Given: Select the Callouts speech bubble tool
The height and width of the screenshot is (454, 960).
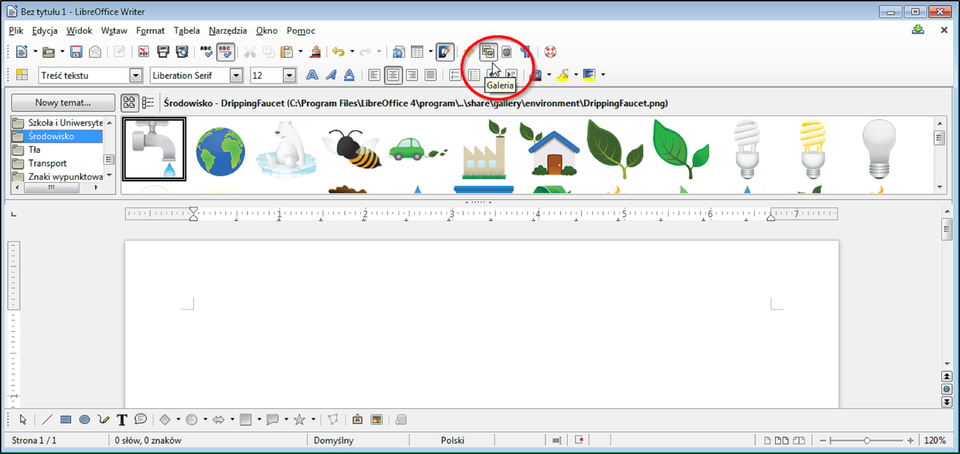Looking at the screenshot, I should (x=141, y=420).
